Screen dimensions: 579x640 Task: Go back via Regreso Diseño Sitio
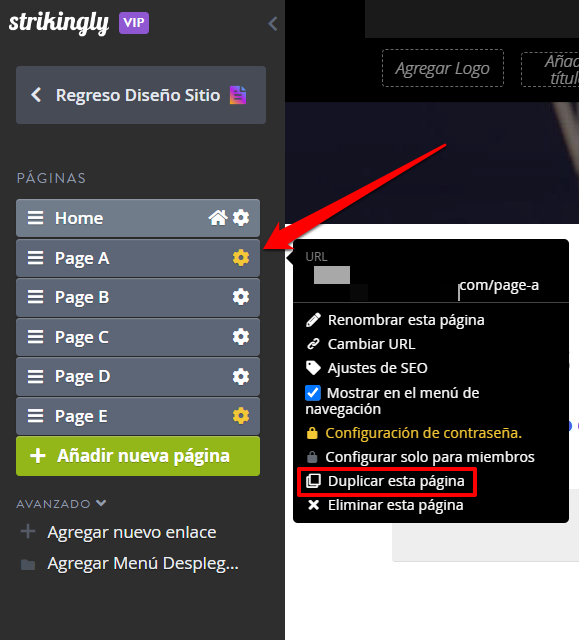click(x=141, y=95)
